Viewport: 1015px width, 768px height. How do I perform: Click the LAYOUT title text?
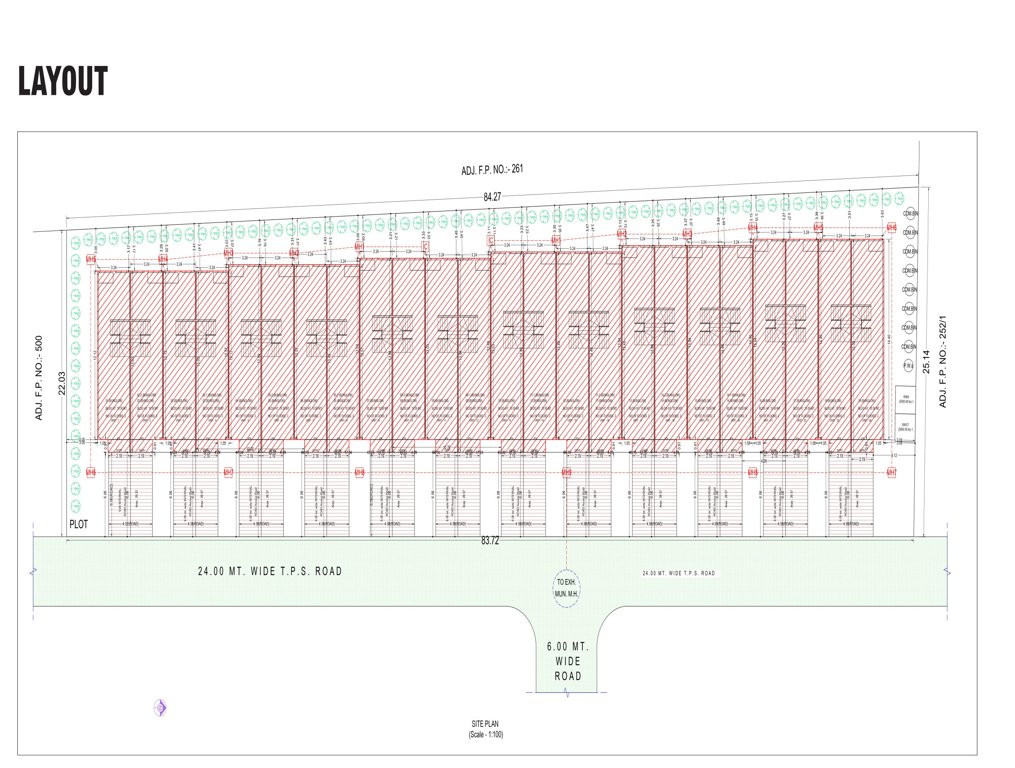pyautogui.click(x=62, y=79)
